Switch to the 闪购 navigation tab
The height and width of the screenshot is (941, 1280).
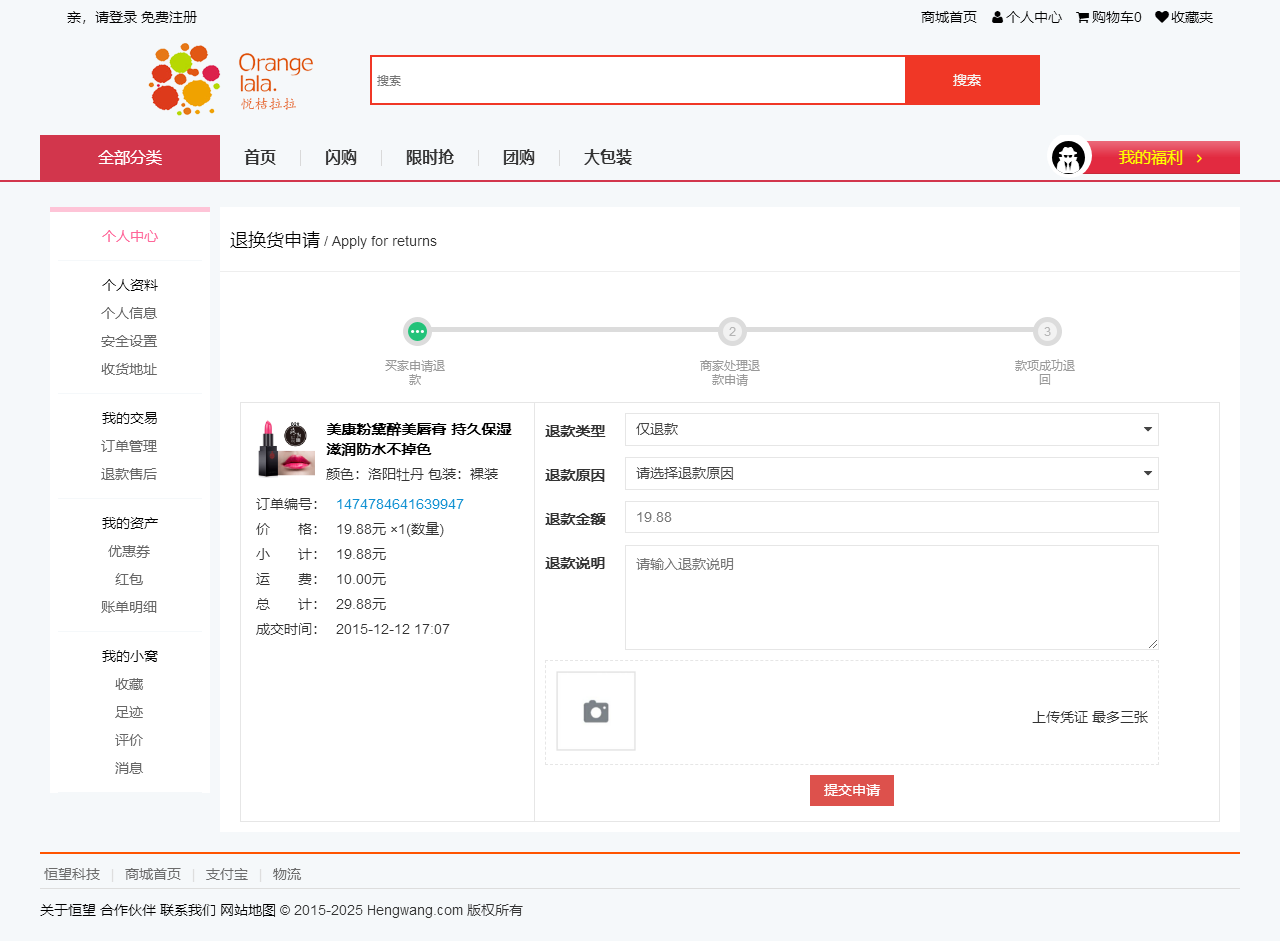(340, 158)
